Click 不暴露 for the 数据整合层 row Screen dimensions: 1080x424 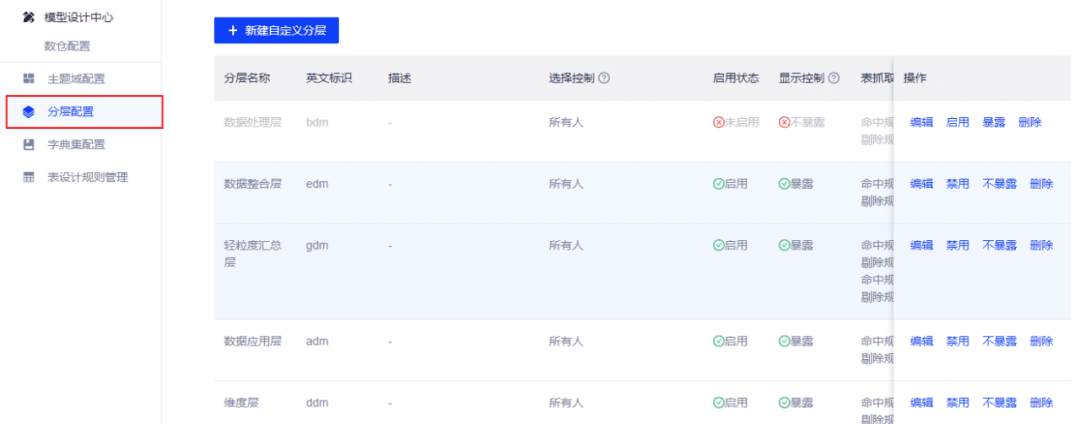999,184
